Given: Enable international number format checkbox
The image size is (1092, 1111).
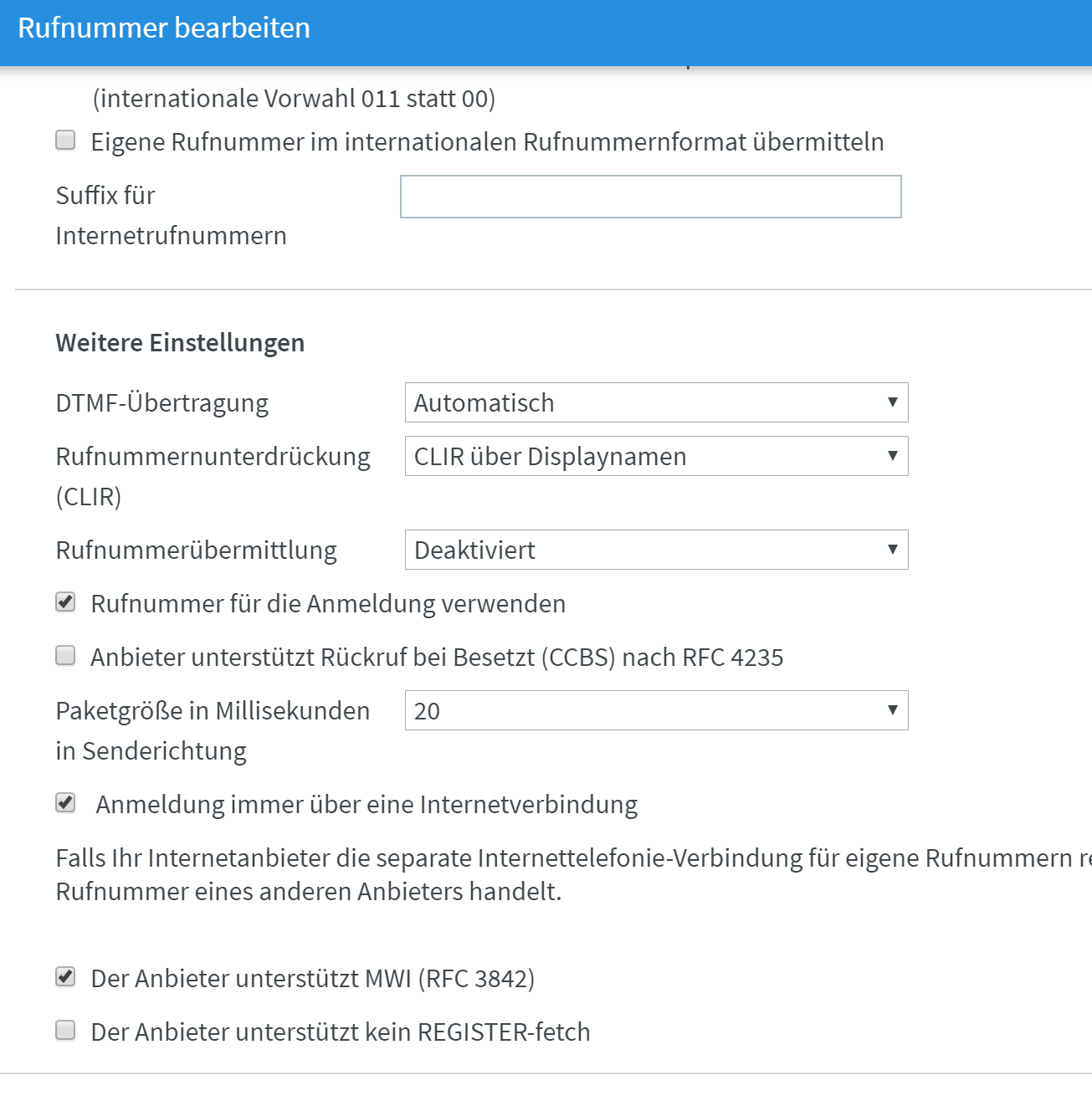Looking at the screenshot, I should (65, 141).
